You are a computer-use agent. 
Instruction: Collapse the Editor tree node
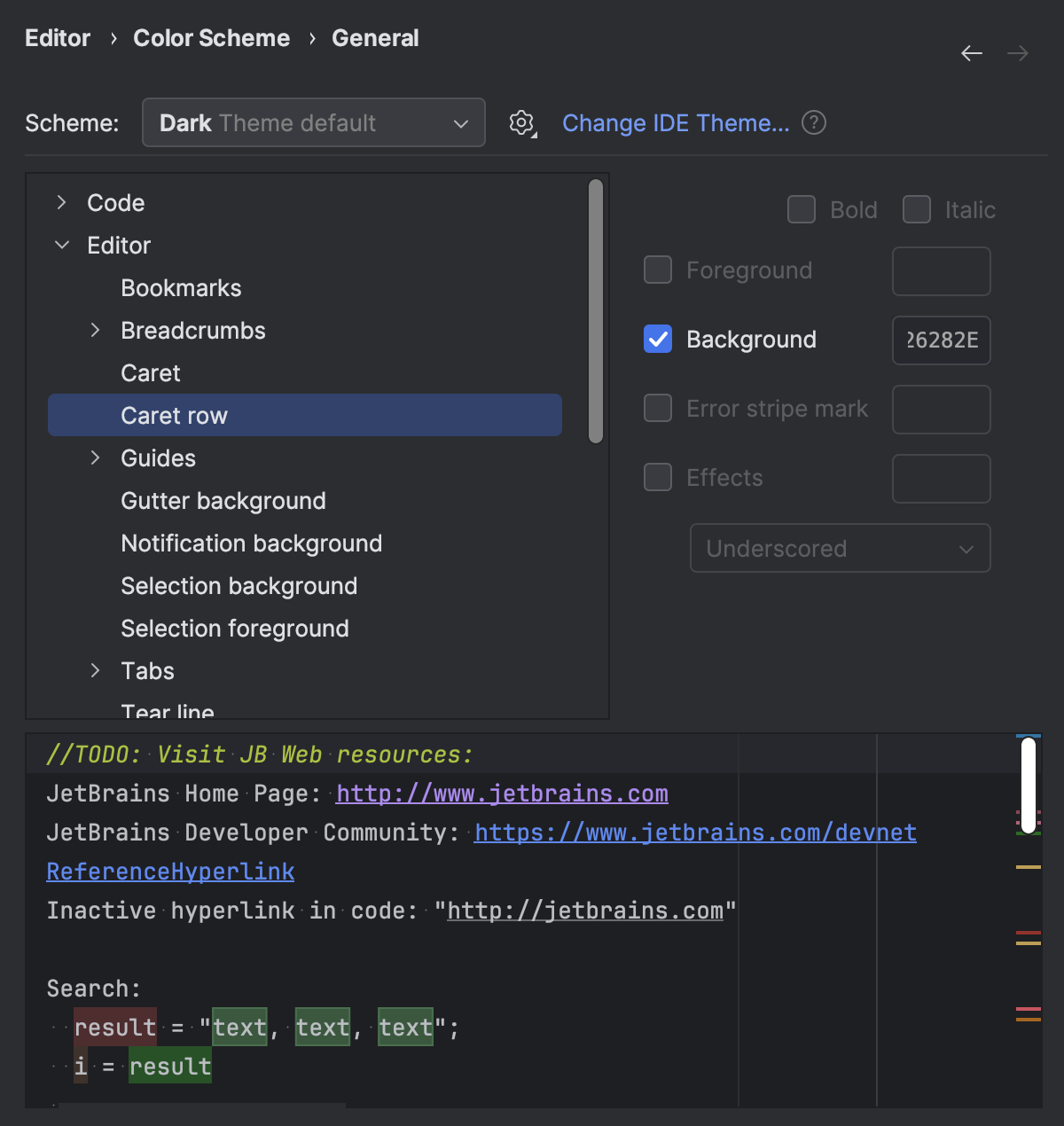coord(61,245)
